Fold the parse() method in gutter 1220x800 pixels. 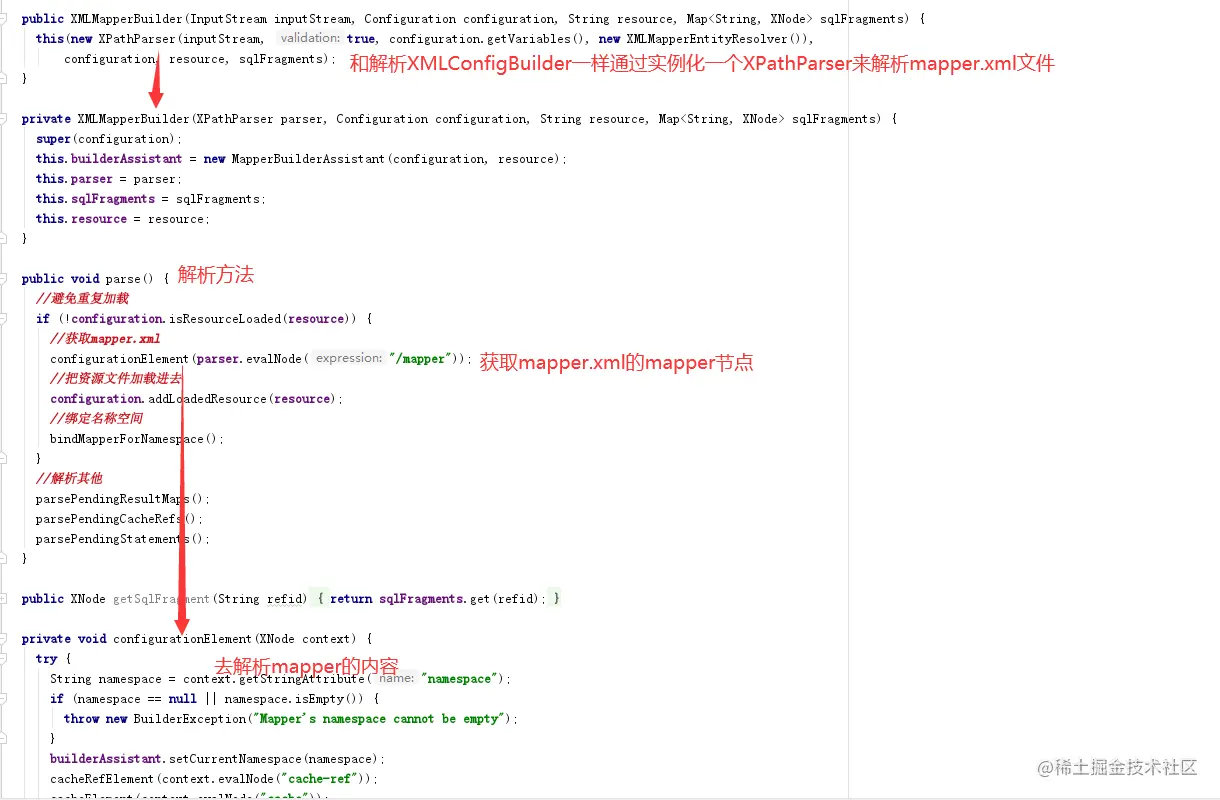click(5, 279)
